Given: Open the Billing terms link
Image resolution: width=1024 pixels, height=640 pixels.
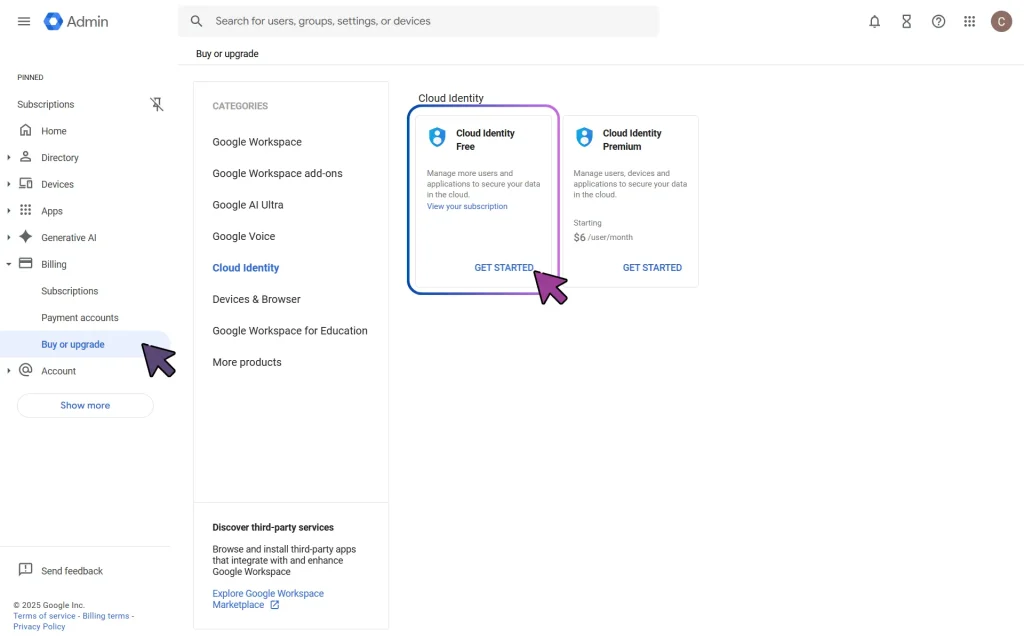Looking at the screenshot, I should click(106, 616).
